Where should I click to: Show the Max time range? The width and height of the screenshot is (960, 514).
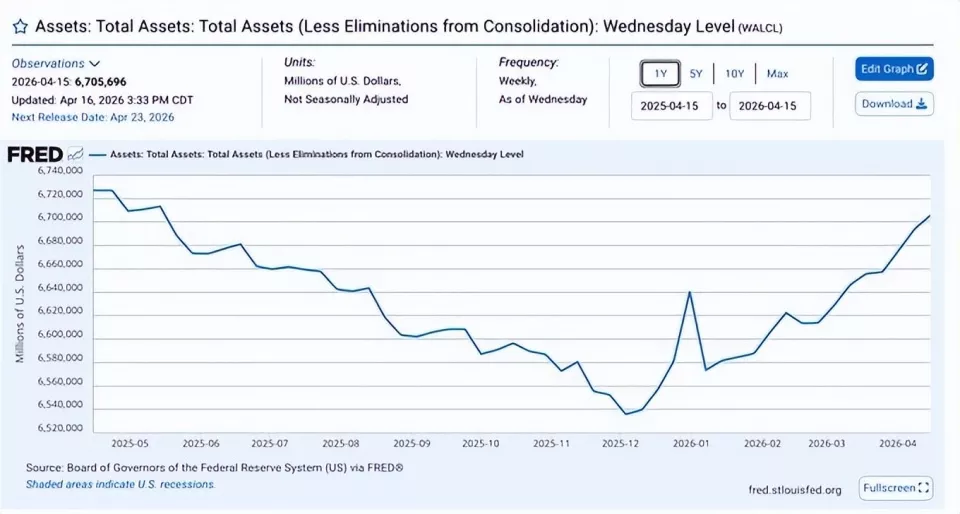[777, 73]
